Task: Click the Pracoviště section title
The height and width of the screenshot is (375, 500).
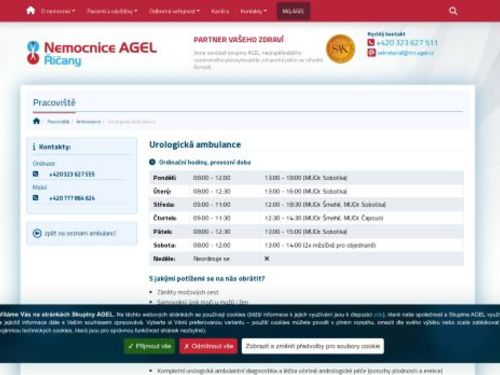Action: click(x=54, y=102)
